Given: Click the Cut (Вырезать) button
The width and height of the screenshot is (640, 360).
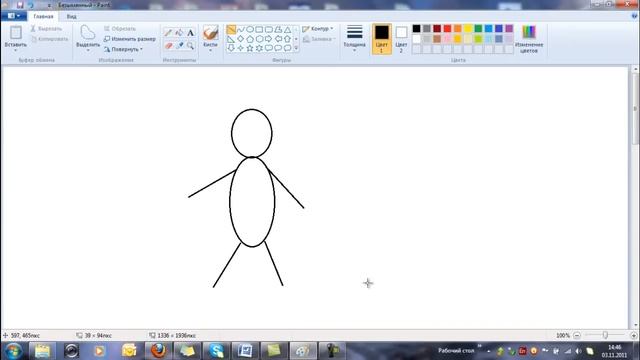Looking at the screenshot, I should 46,29.
